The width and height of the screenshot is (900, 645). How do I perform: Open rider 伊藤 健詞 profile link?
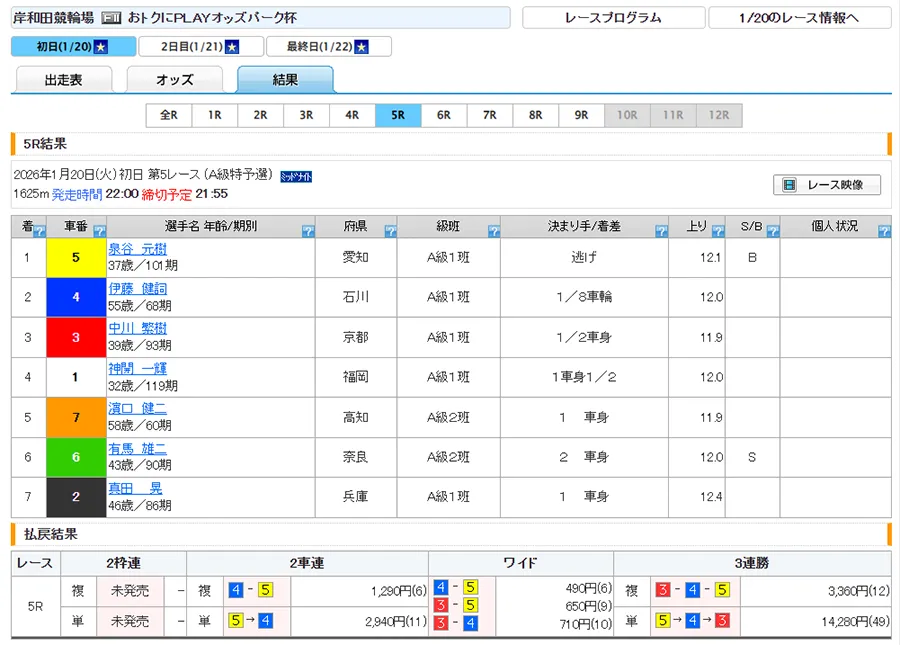(x=138, y=289)
